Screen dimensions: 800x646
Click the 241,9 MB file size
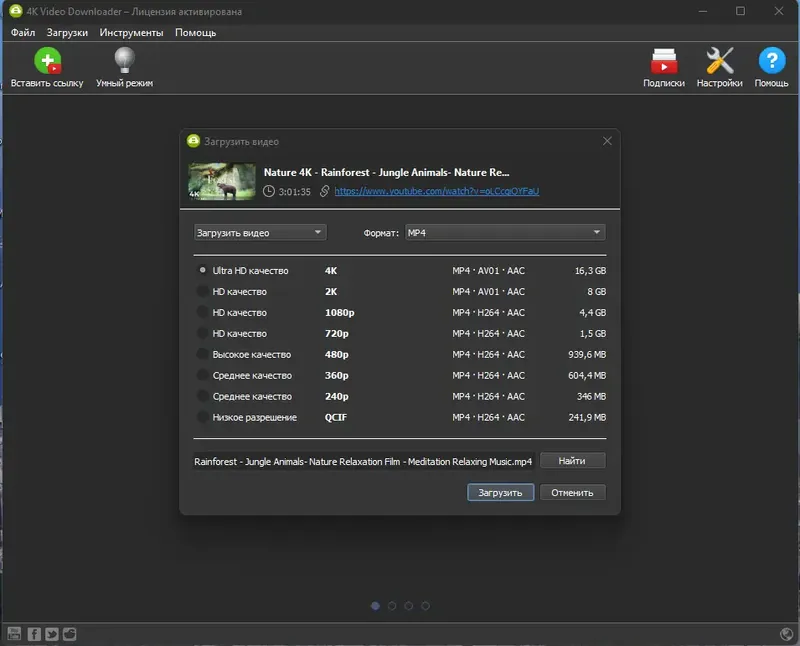click(x=587, y=417)
